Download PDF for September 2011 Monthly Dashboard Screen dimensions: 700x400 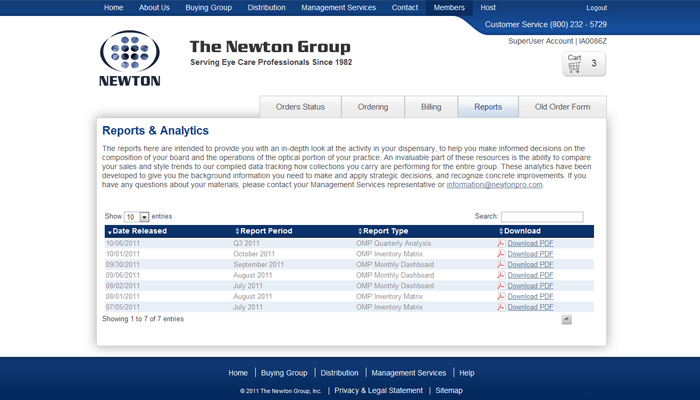tap(530, 265)
